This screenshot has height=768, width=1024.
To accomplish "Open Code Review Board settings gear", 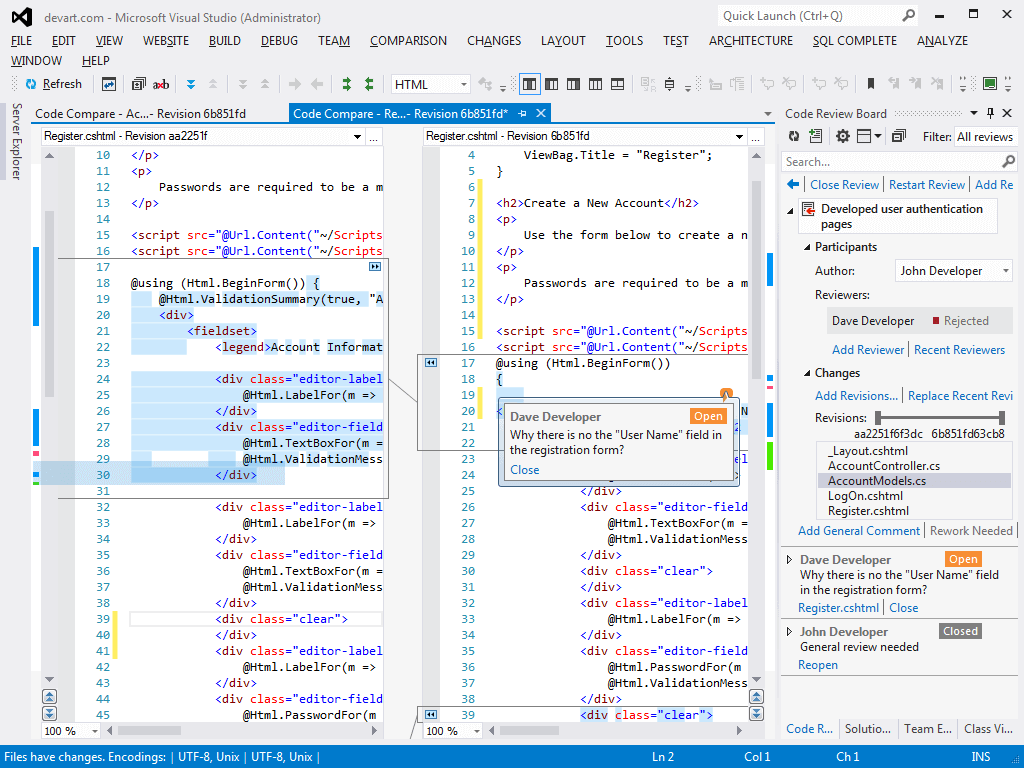I will pyautogui.click(x=843, y=137).
